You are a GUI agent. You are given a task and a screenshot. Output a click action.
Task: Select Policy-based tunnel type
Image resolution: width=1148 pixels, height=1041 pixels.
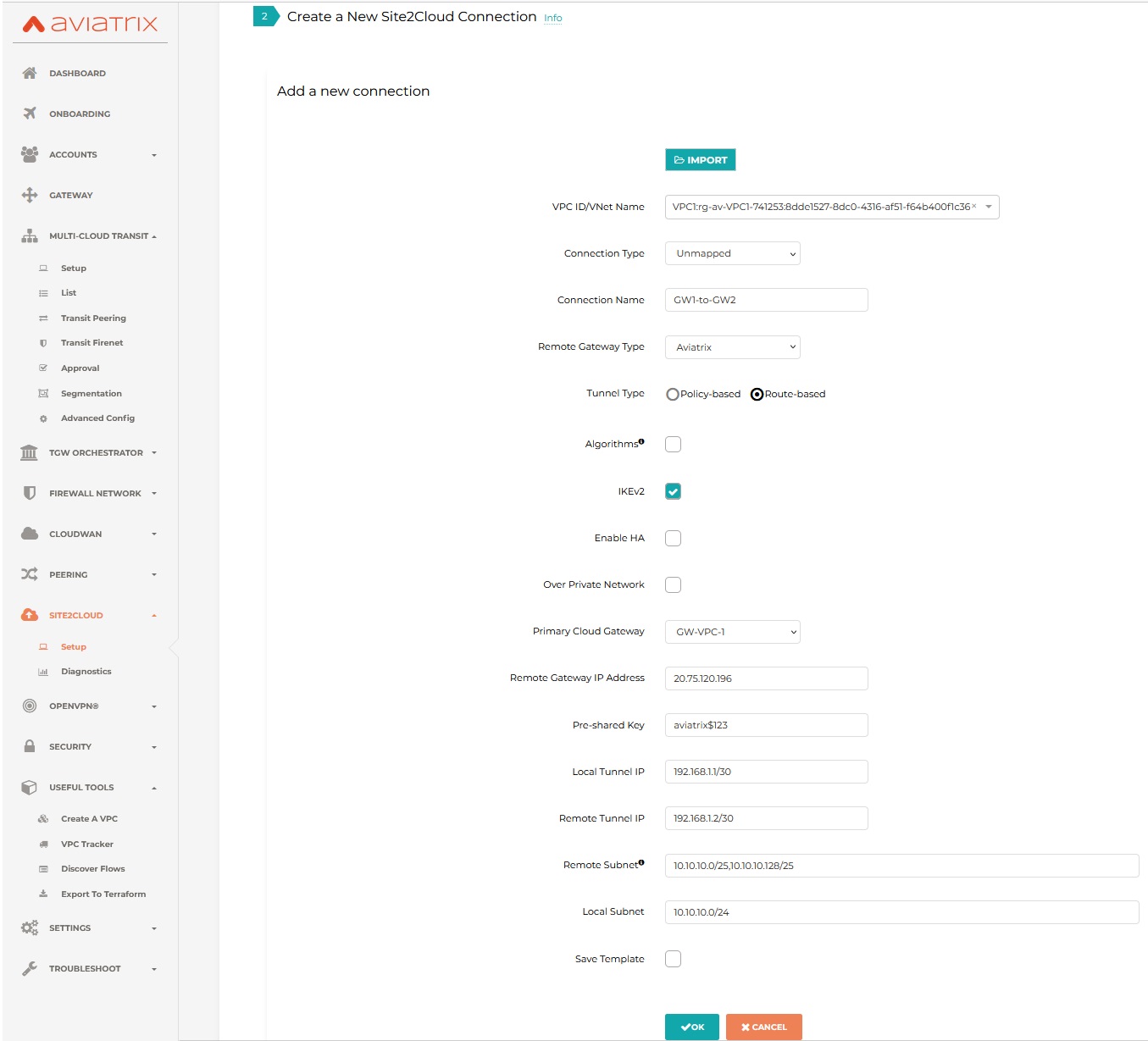(673, 394)
